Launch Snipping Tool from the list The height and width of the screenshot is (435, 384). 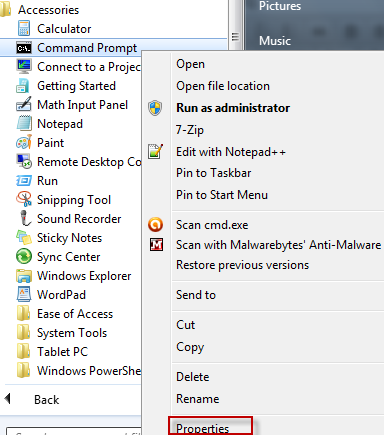pyautogui.click(x=74, y=200)
